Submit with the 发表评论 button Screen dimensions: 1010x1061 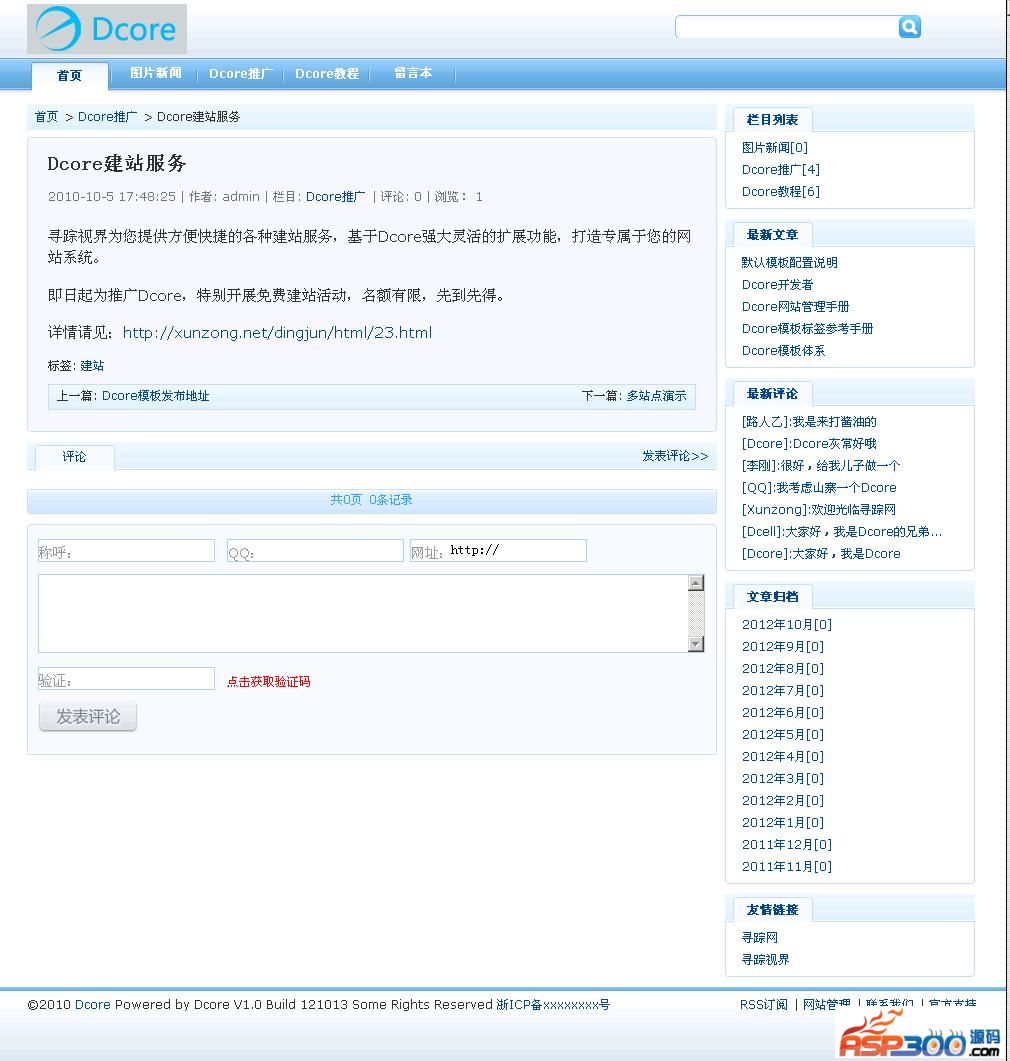[x=88, y=717]
